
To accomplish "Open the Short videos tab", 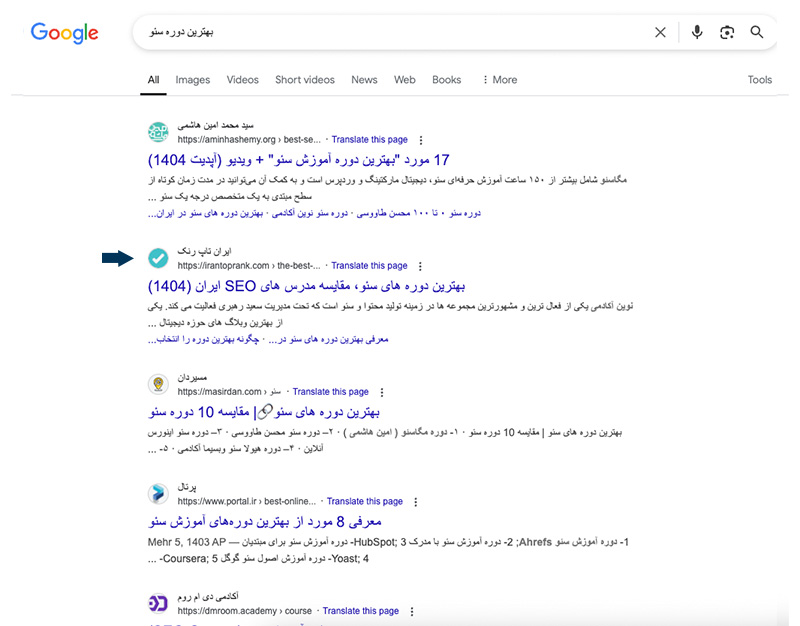I will pyautogui.click(x=305, y=80).
